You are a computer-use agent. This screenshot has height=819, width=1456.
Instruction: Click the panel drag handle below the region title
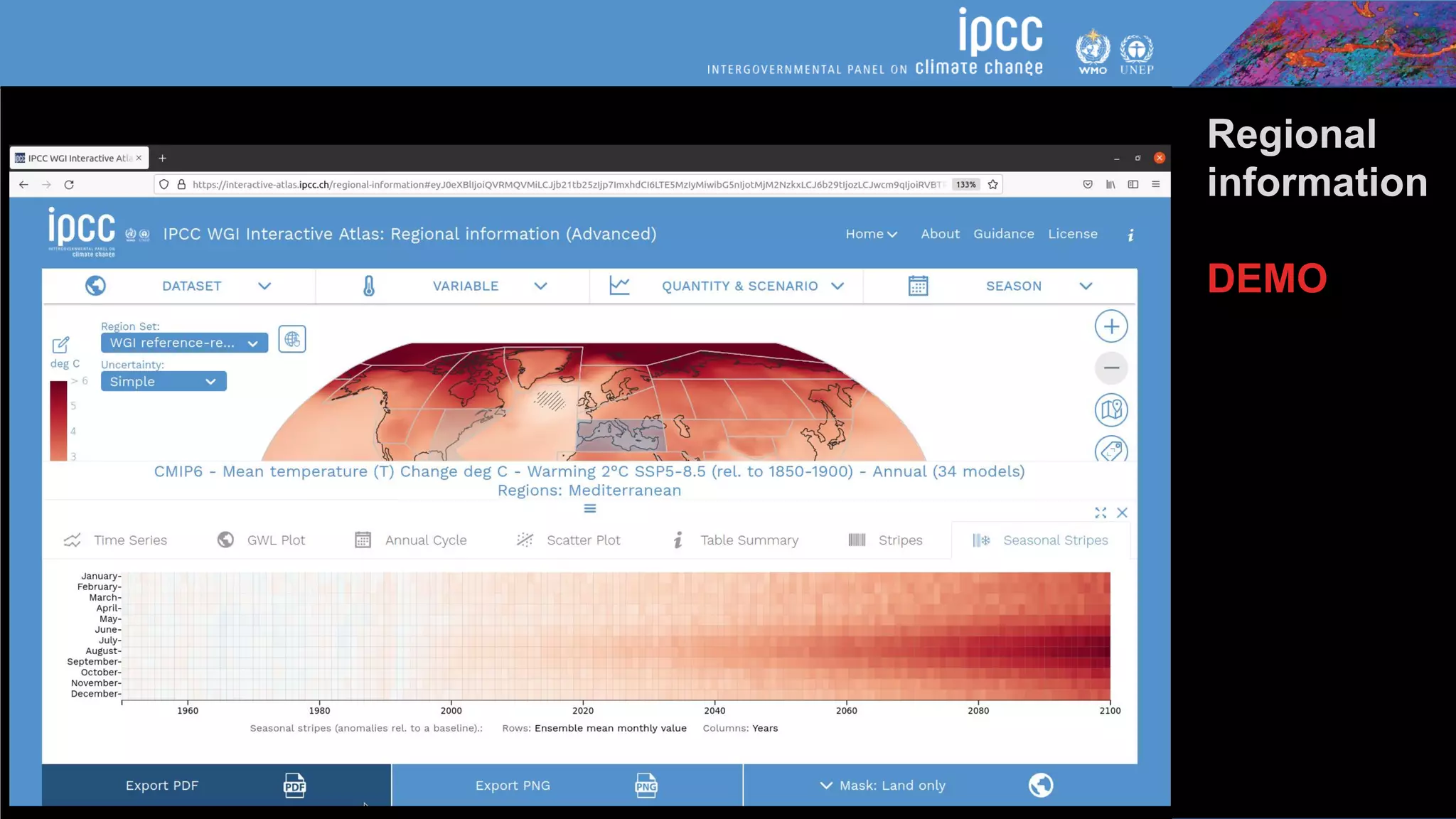point(590,509)
